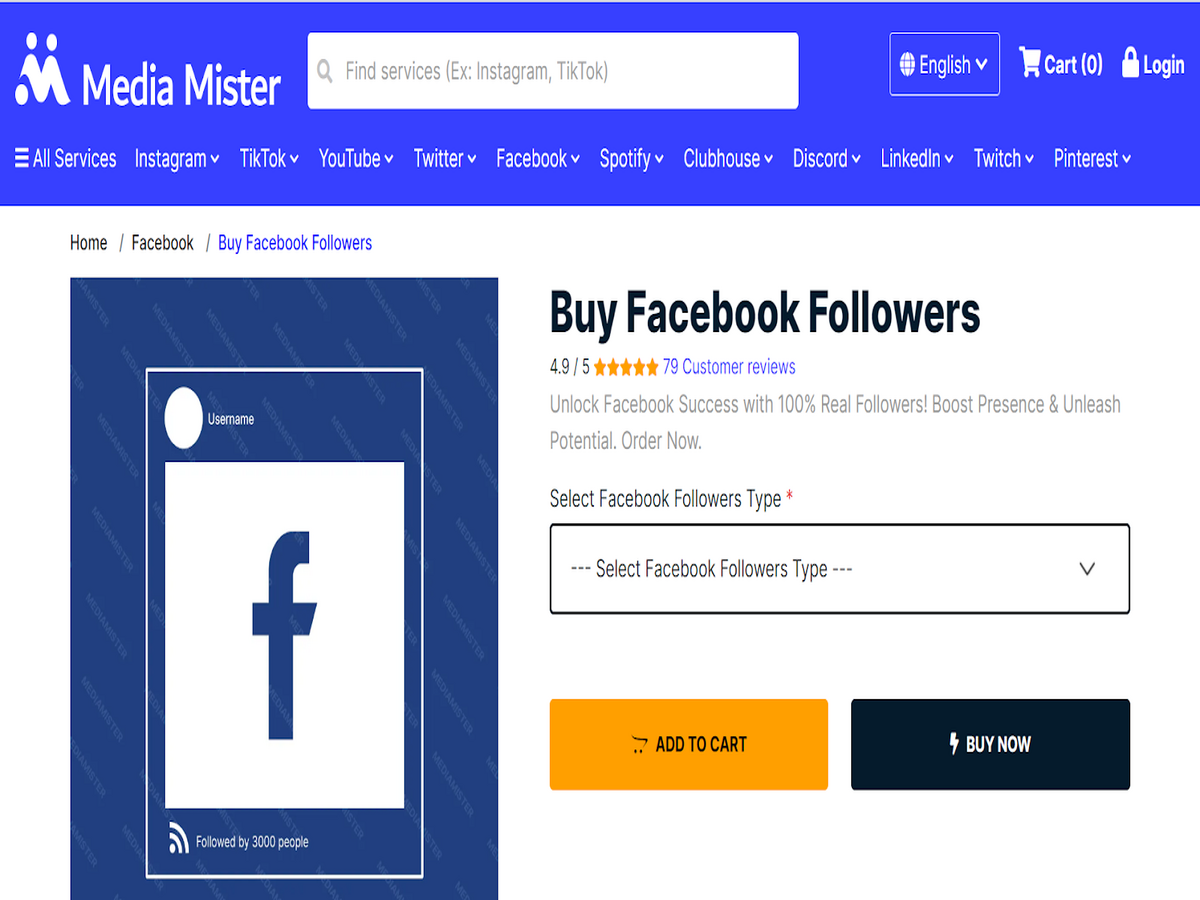Click the BUY NOW button
Viewport: 1200px width, 900px height.
(x=990, y=744)
